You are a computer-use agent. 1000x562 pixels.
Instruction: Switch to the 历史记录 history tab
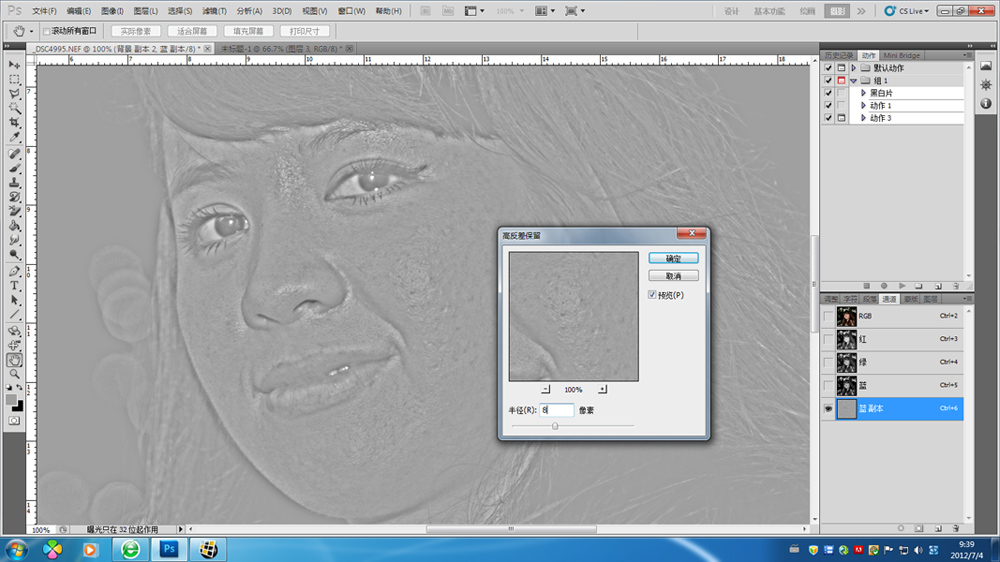[837, 55]
